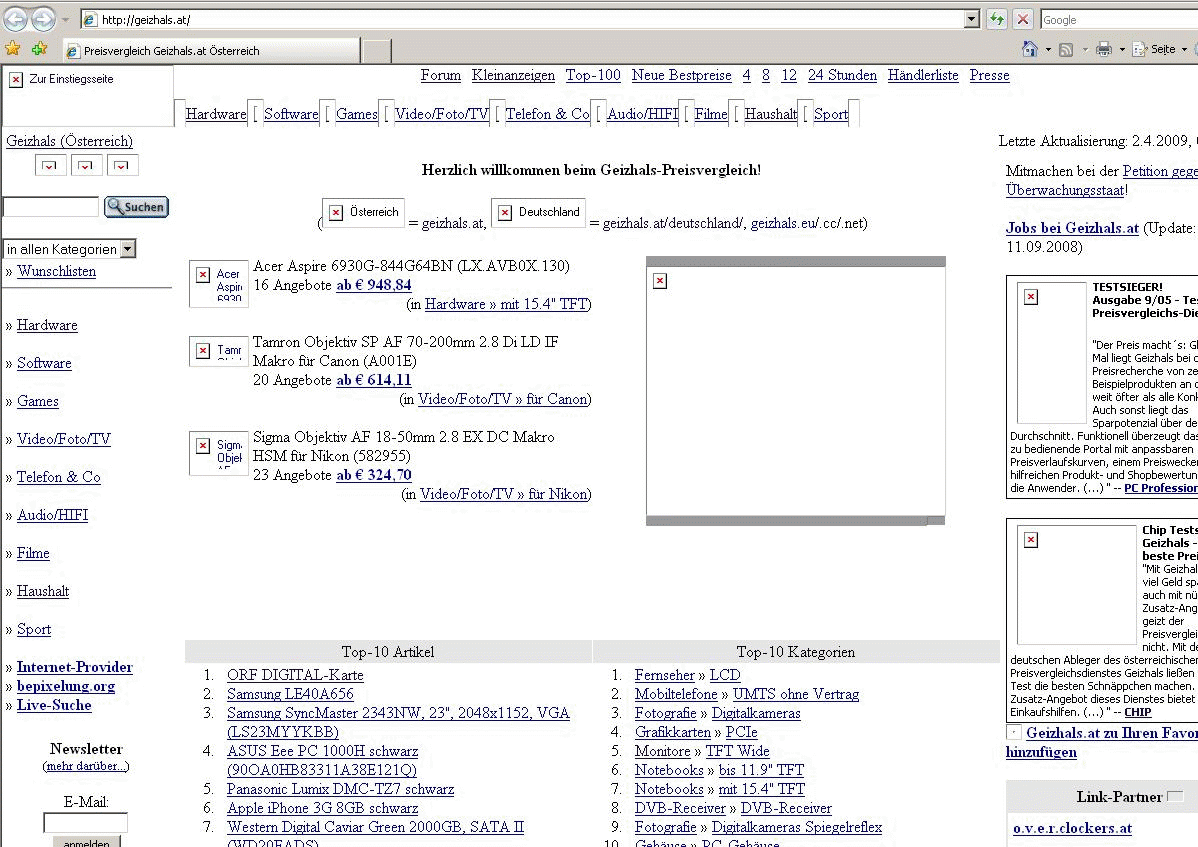Open the Jobs bei Geizhals.at link
Viewport: 1198px width, 847px height.
coord(1072,228)
